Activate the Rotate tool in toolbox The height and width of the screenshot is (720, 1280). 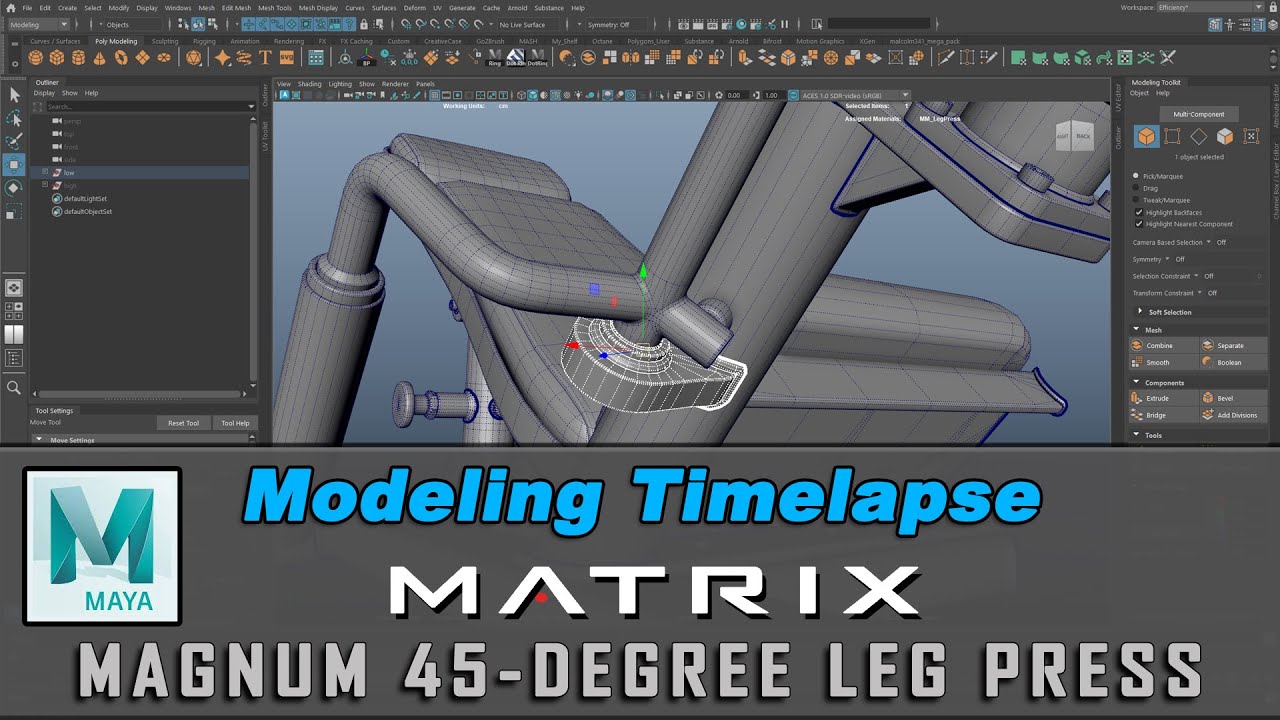point(14,188)
